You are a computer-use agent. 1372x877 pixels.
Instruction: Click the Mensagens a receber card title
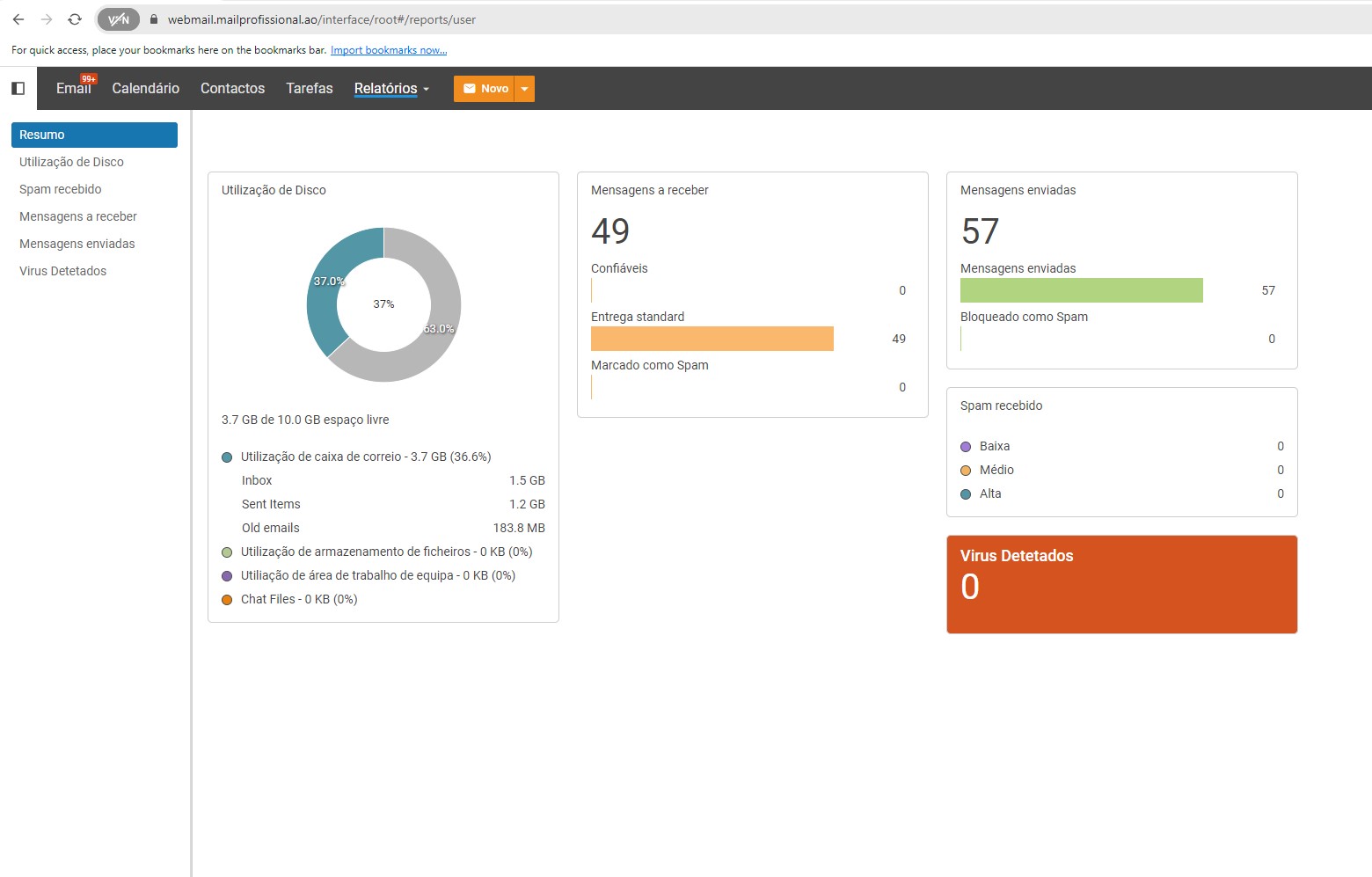(650, 190)
